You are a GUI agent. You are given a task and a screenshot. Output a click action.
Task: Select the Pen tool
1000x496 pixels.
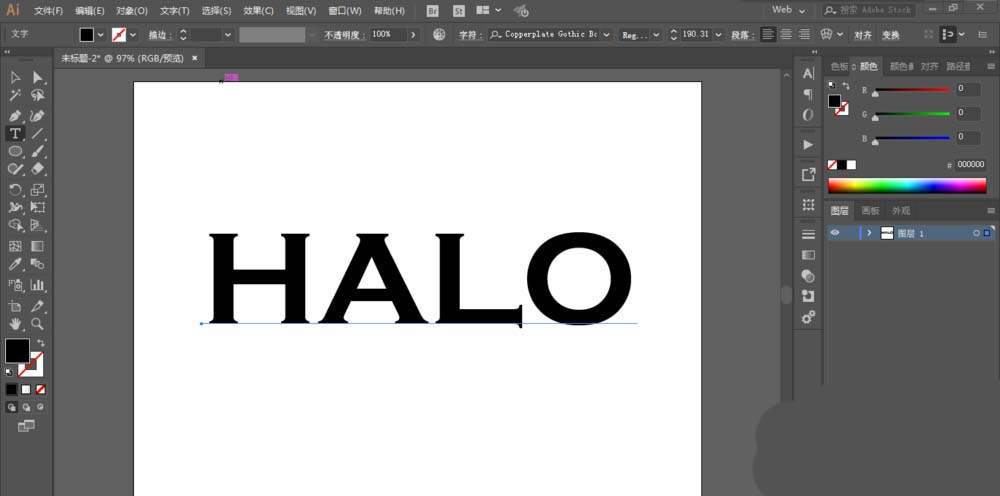15,116
